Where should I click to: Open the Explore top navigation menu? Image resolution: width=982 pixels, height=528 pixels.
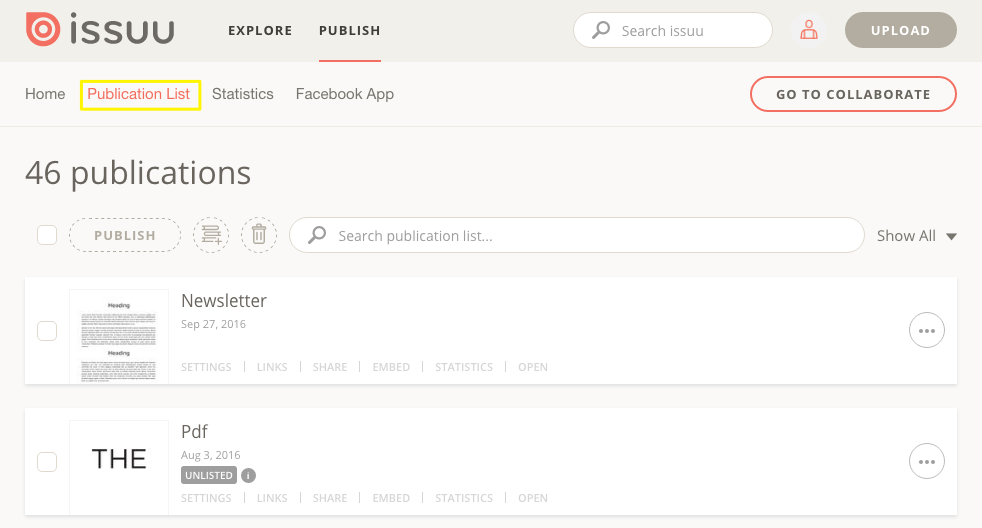tap(260, 30)
